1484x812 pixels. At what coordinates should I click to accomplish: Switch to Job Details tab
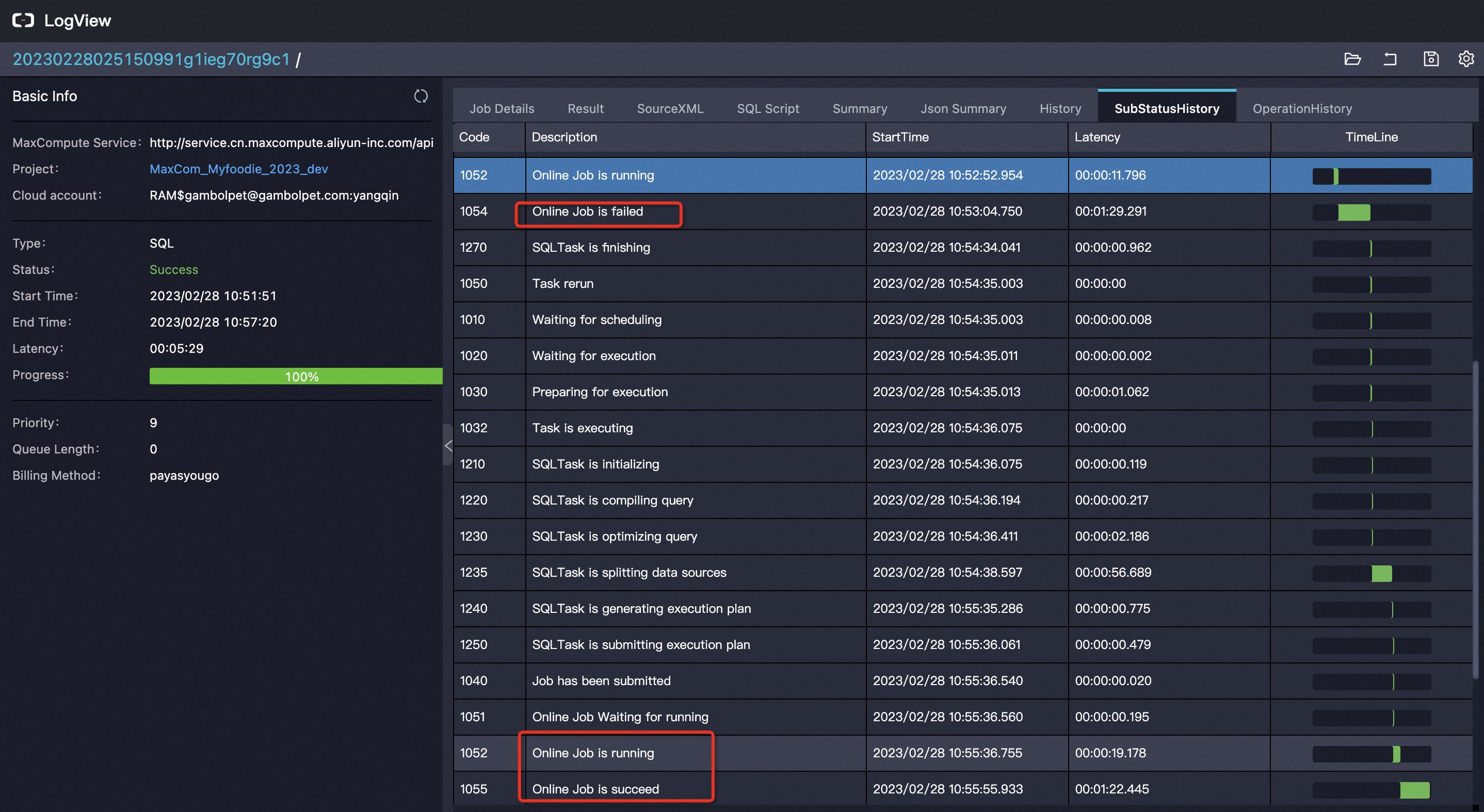(502, 108)
